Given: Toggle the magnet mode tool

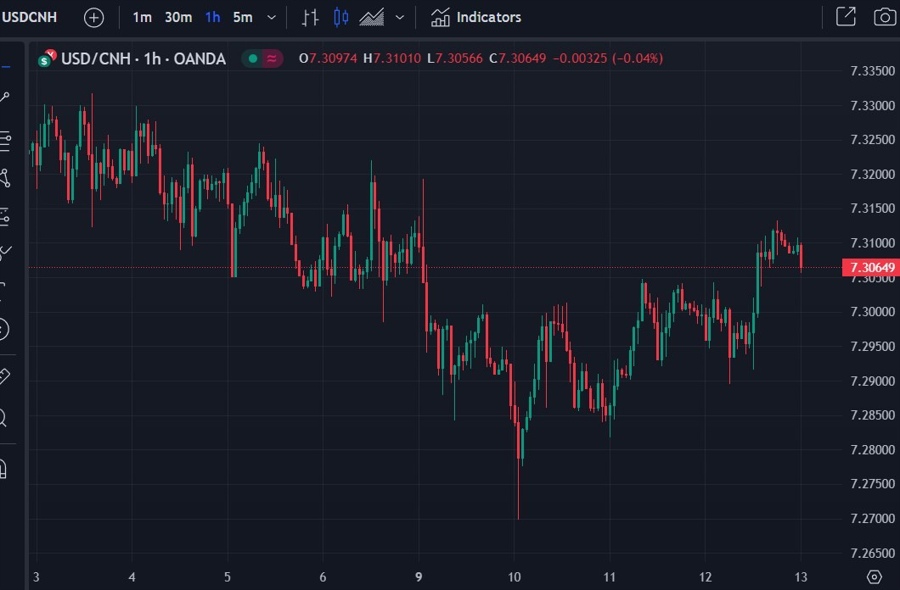Looking at the screenshot, I should 3,469.
